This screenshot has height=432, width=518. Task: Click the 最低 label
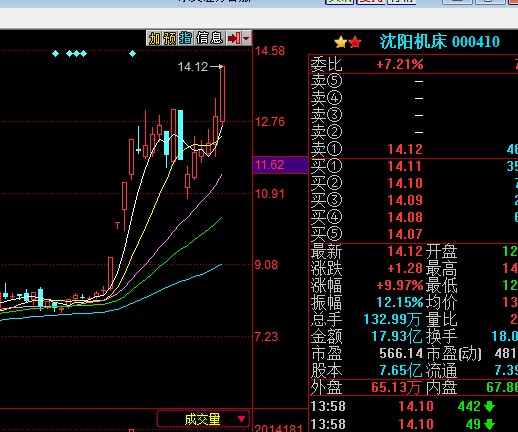click(x=442, y=285)
